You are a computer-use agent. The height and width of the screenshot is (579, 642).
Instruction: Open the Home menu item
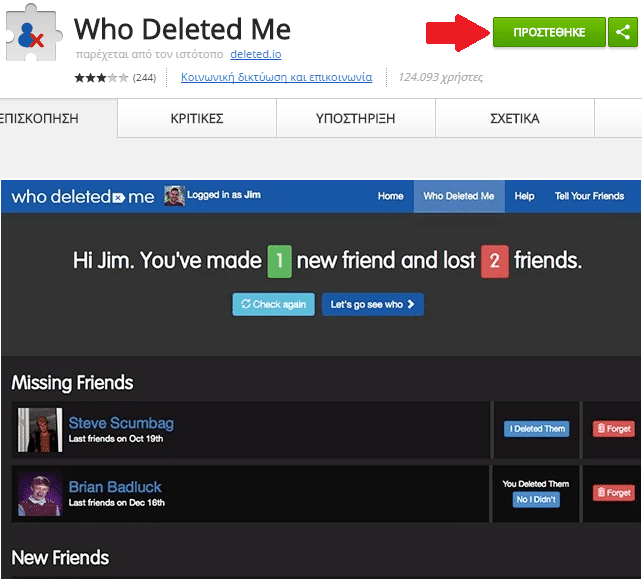tap(390, 196)
